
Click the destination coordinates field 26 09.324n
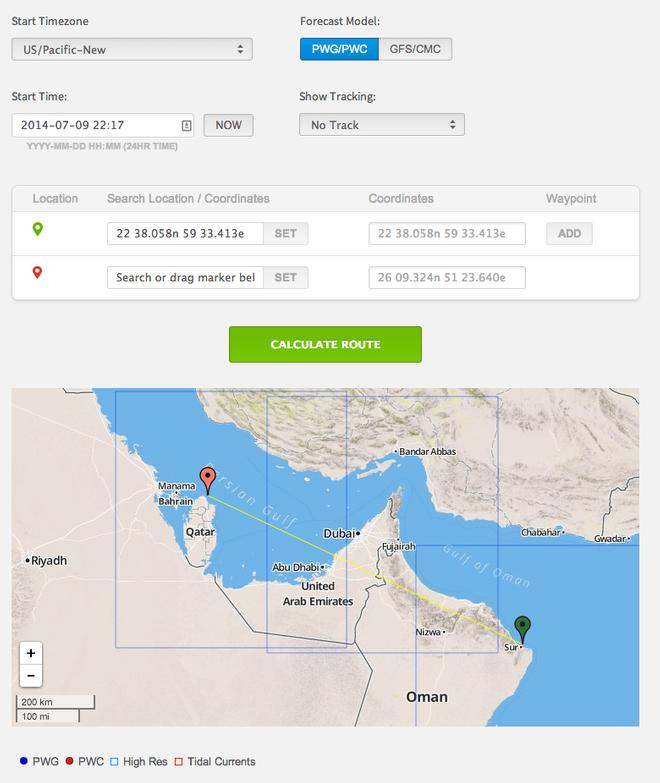coord(447,278)
